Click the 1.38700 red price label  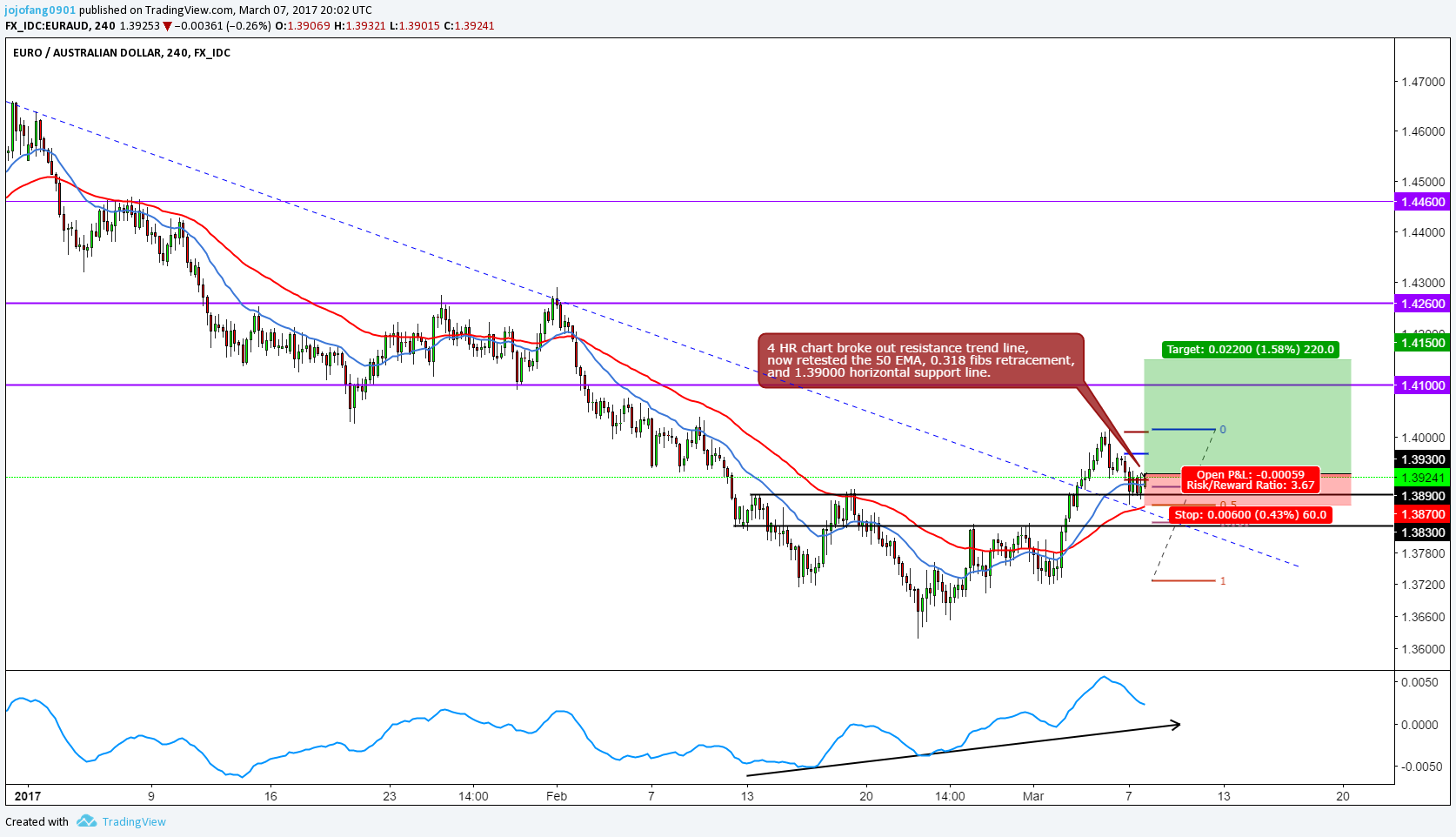point(1423,514)
